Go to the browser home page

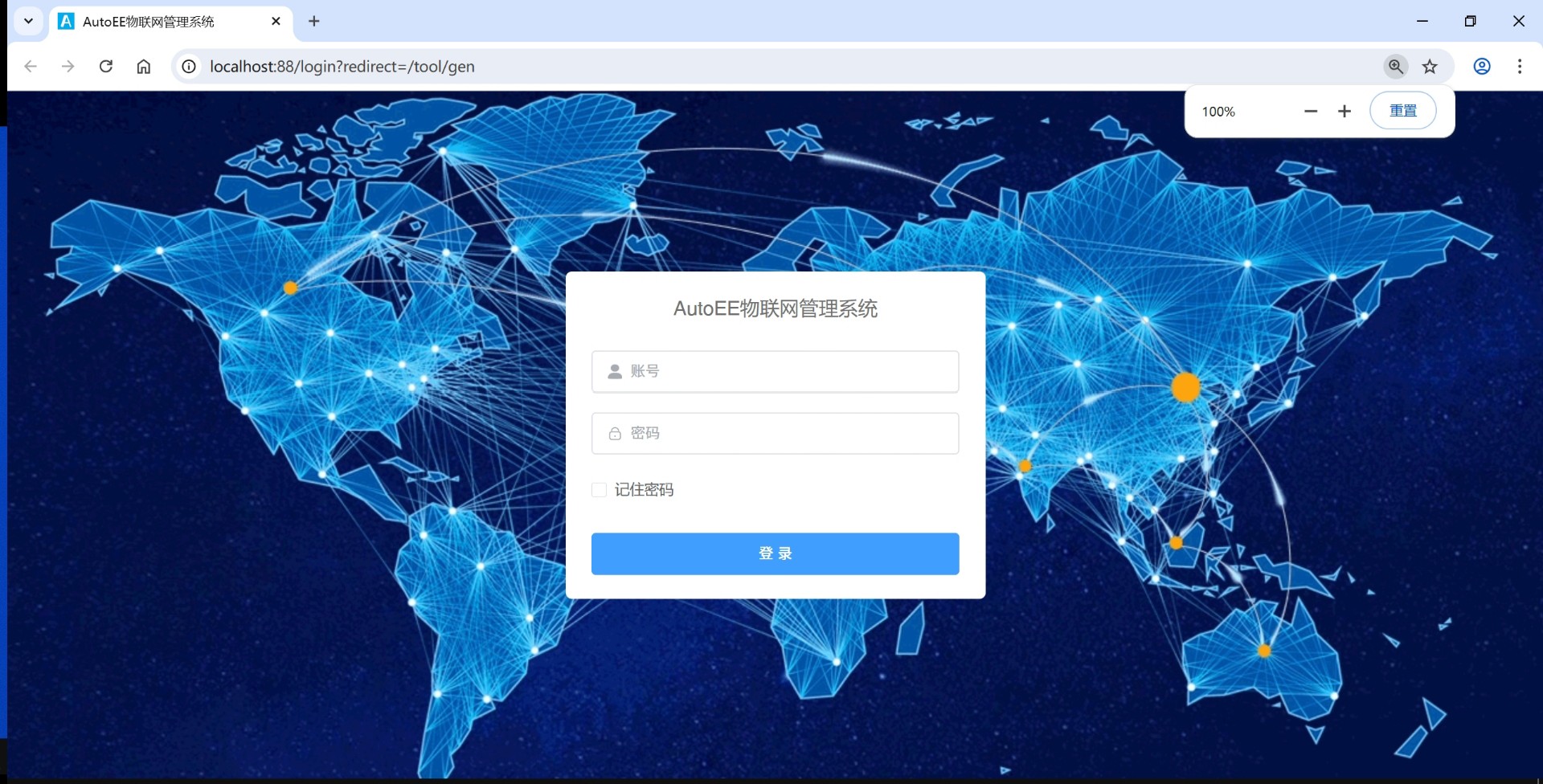144,67
